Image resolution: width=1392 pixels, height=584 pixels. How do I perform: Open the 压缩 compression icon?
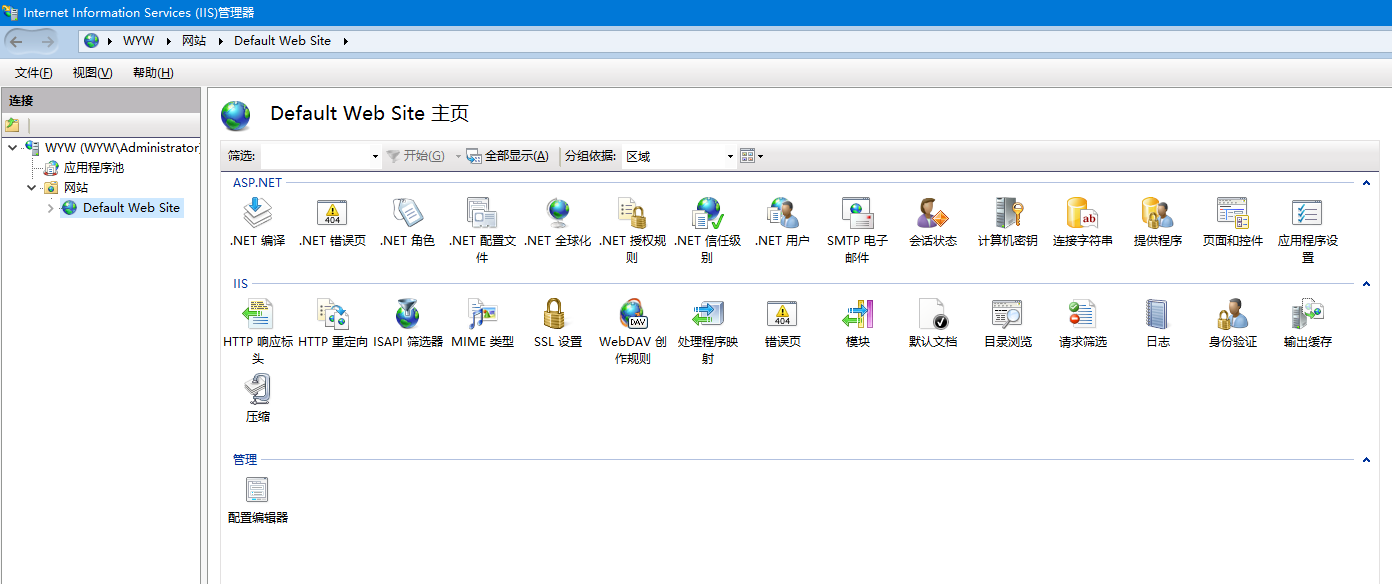(x=257, y=390)
